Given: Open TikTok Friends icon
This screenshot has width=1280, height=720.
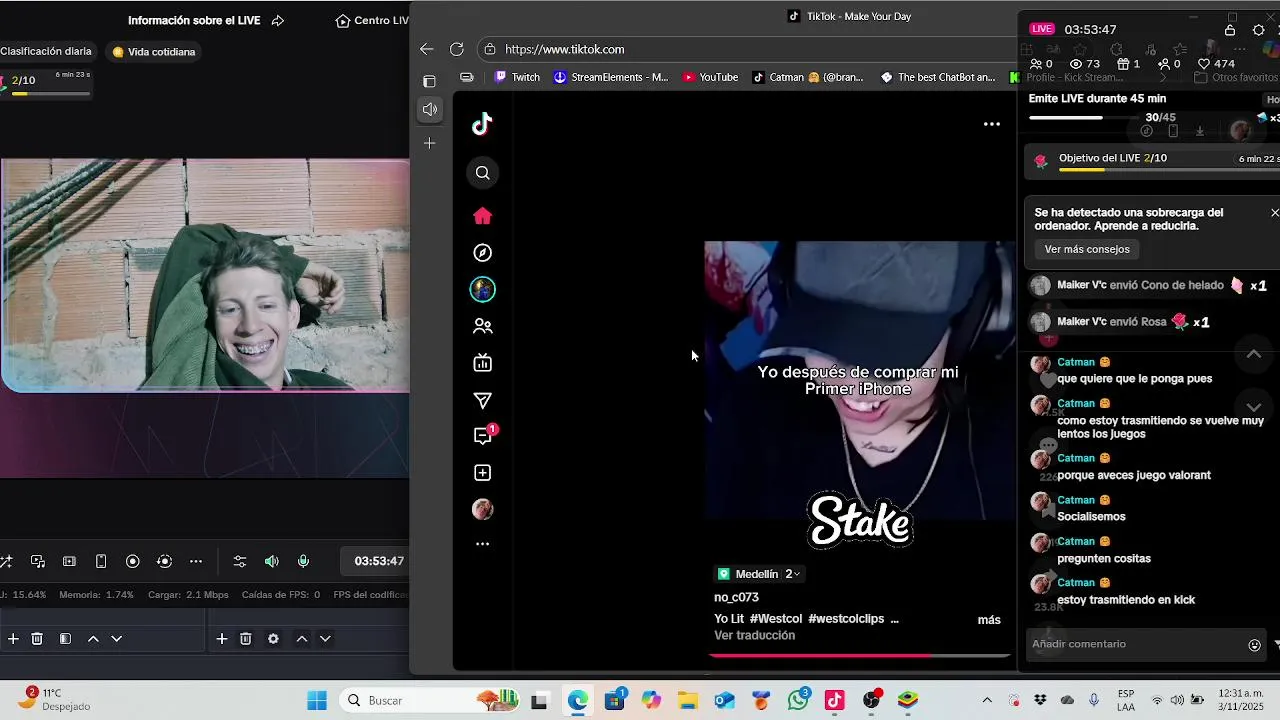Looking at the screenshot, I should 482,326.
